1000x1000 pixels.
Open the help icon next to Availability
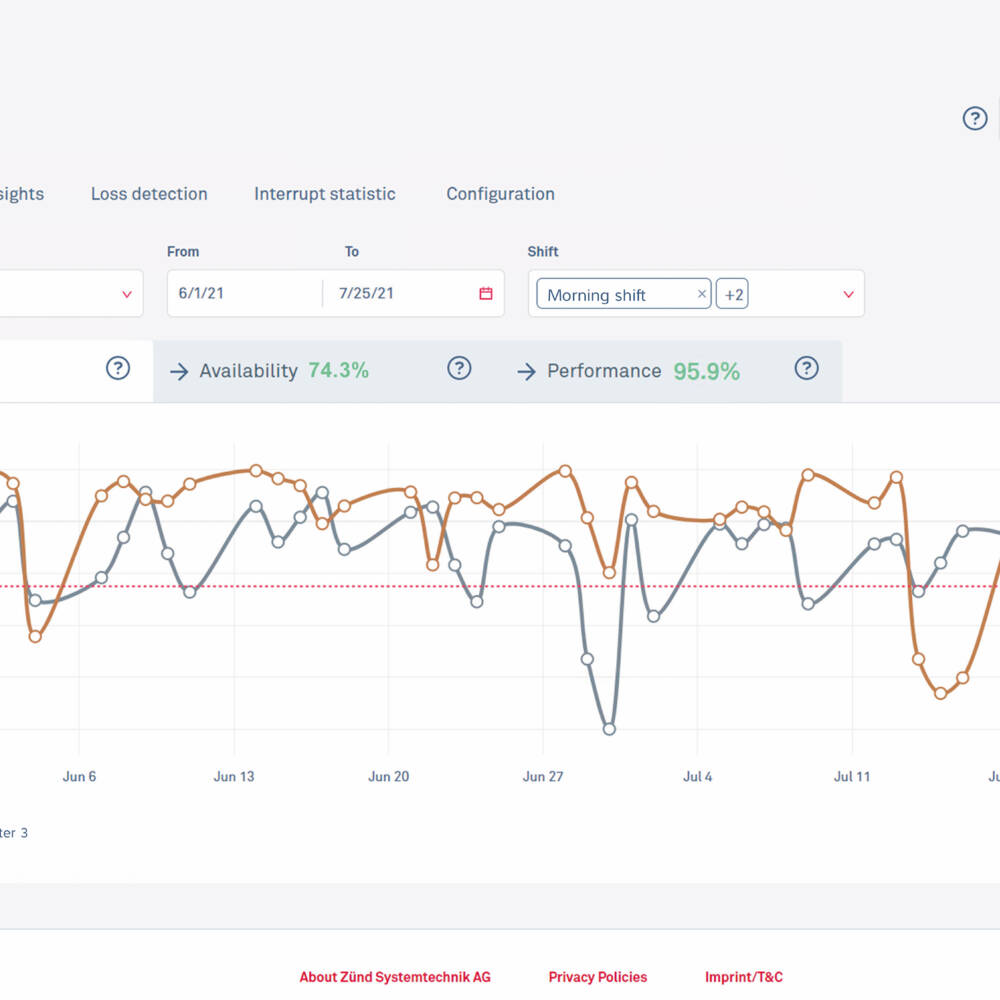458,369
